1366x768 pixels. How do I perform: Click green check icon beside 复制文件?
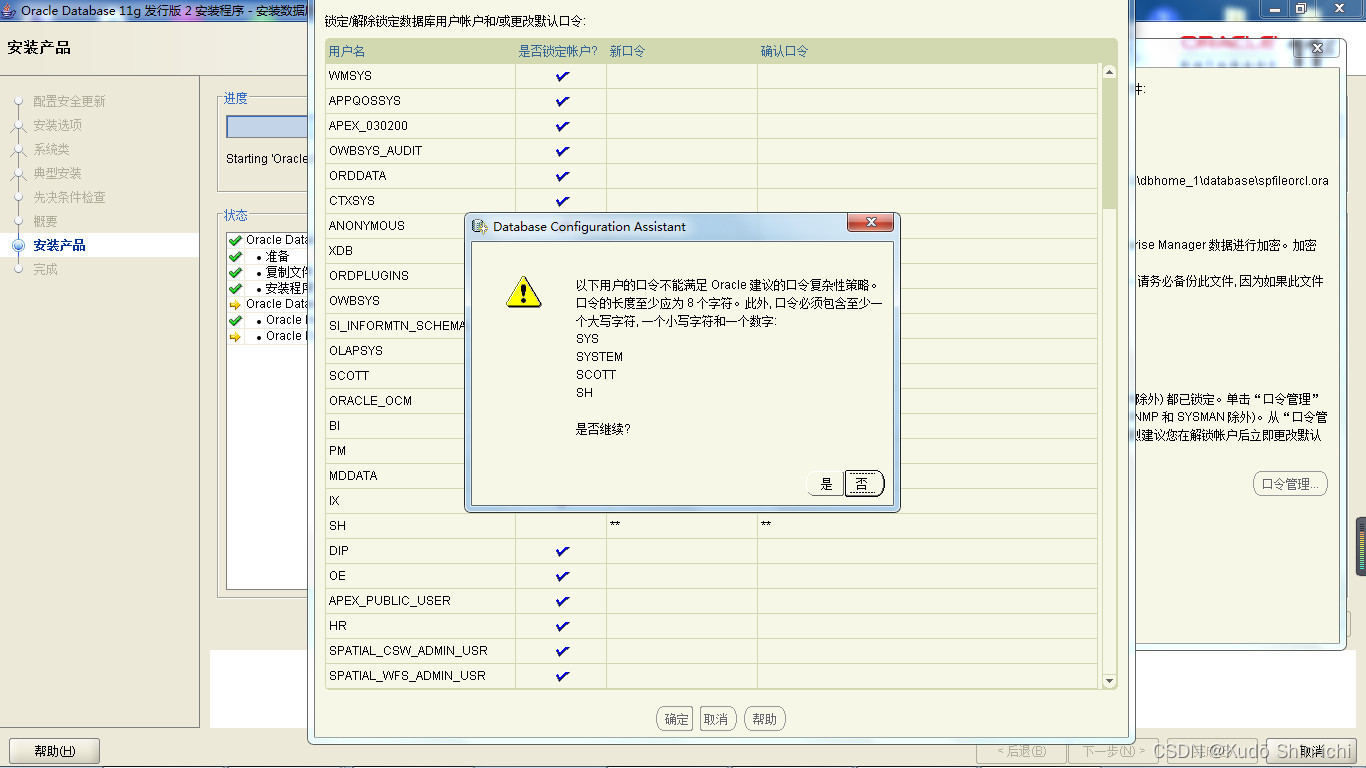235,273
